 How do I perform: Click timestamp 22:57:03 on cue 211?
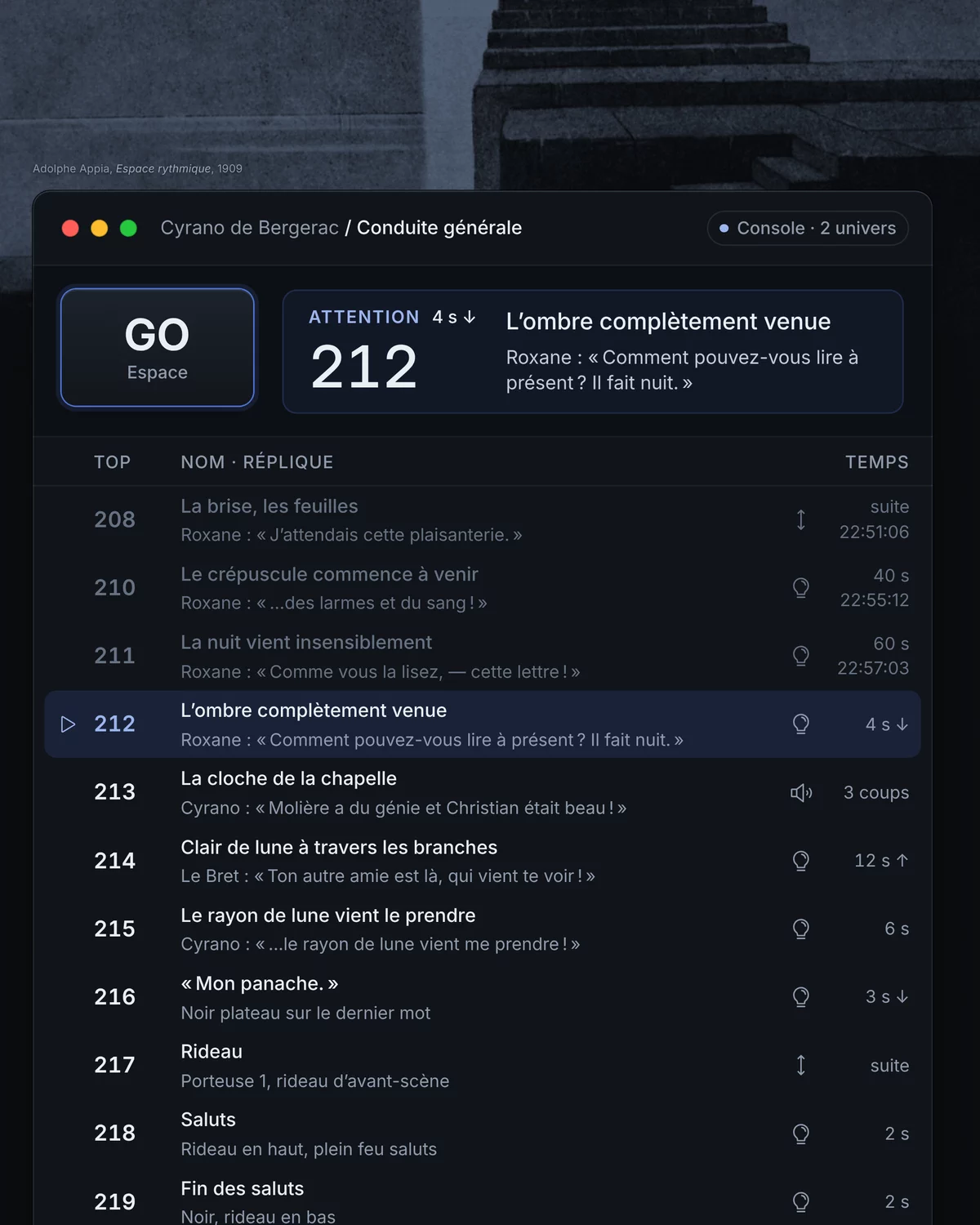click(x=873, y=668)
